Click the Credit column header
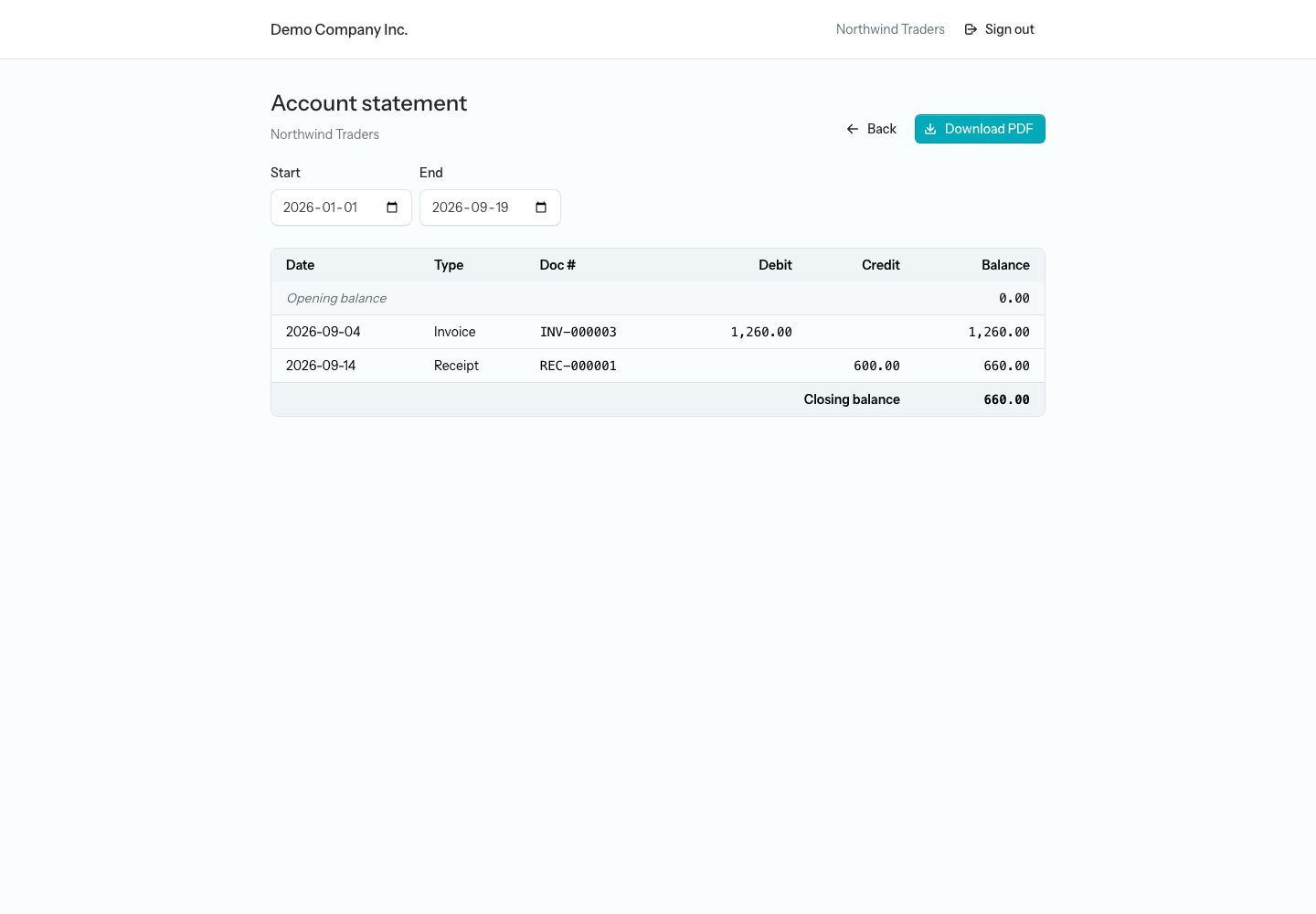This screenshot has height=914, width=1316. 881,265
